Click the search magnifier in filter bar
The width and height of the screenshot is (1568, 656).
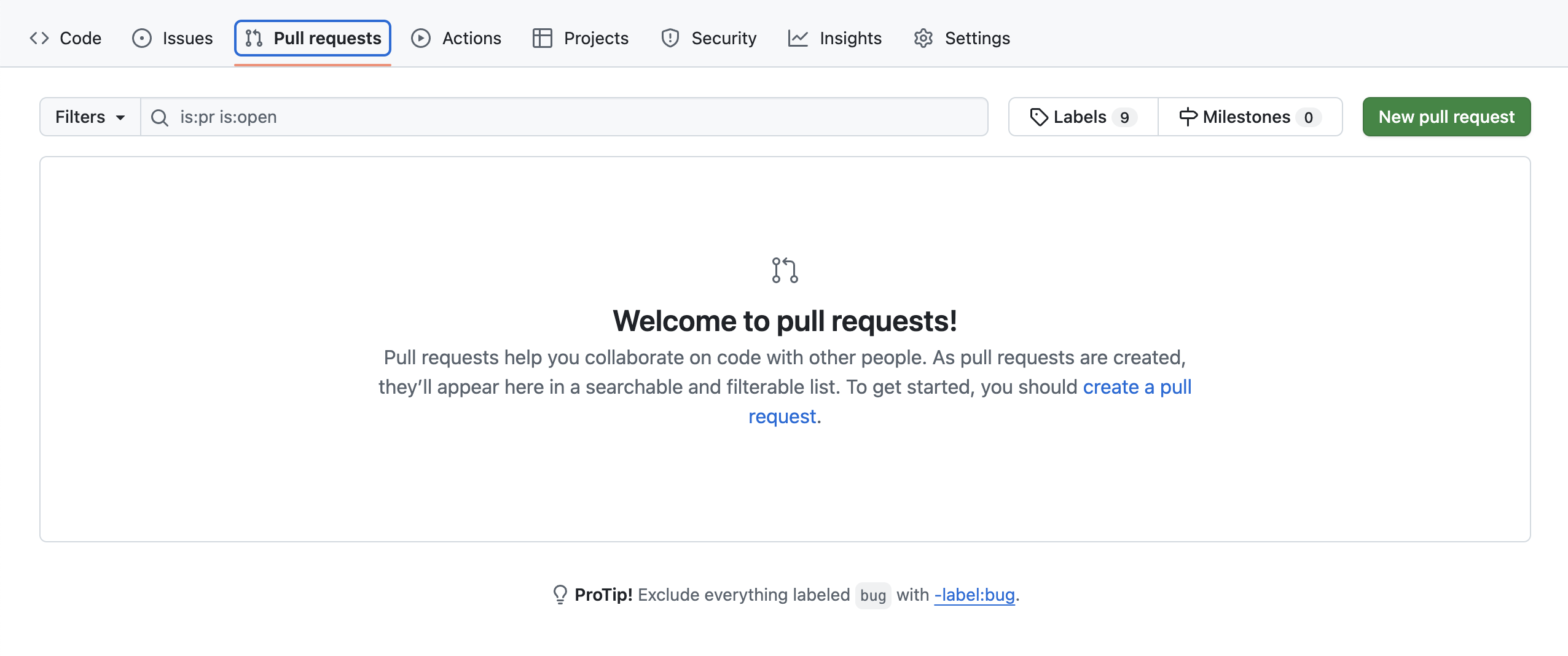coord(159,116)
